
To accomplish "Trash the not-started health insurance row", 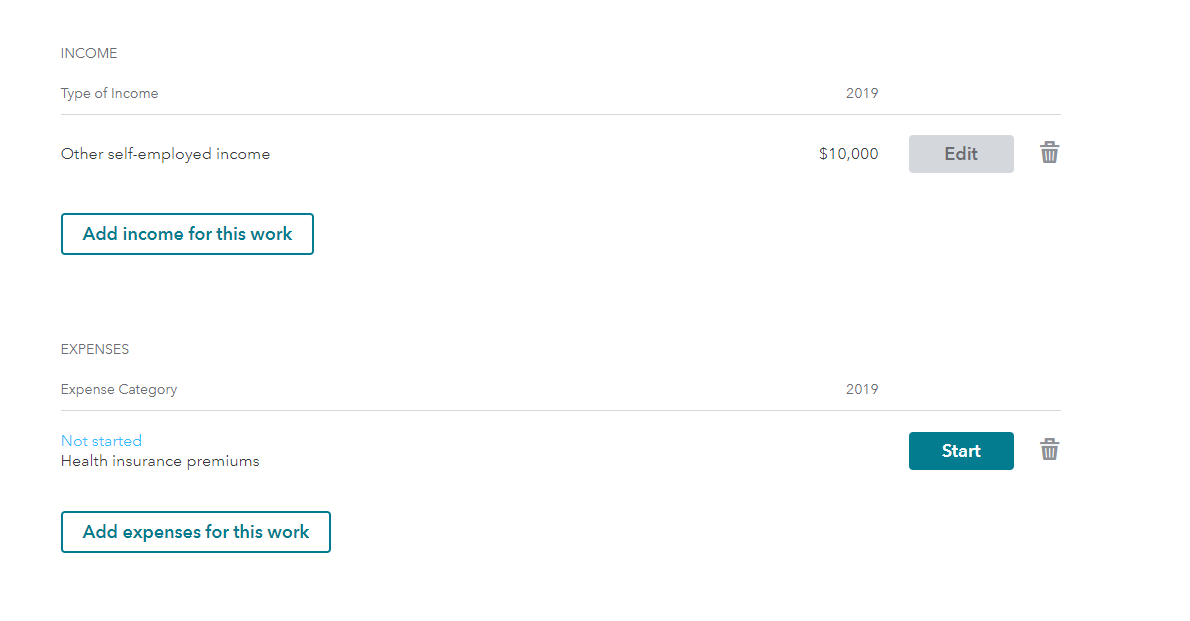I will pos(1049,449).
